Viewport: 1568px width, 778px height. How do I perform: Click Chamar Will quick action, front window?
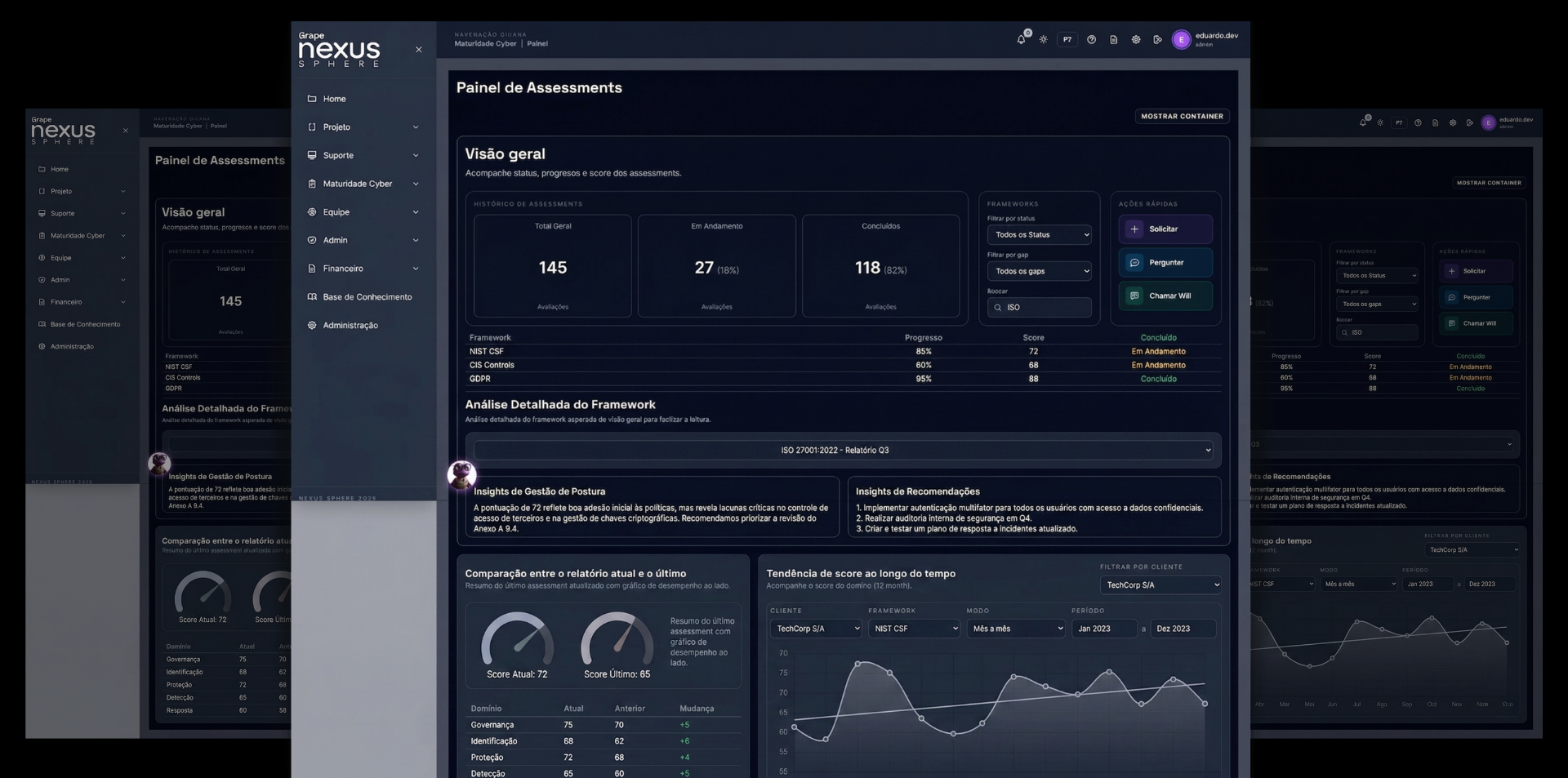pos(1165,296)
